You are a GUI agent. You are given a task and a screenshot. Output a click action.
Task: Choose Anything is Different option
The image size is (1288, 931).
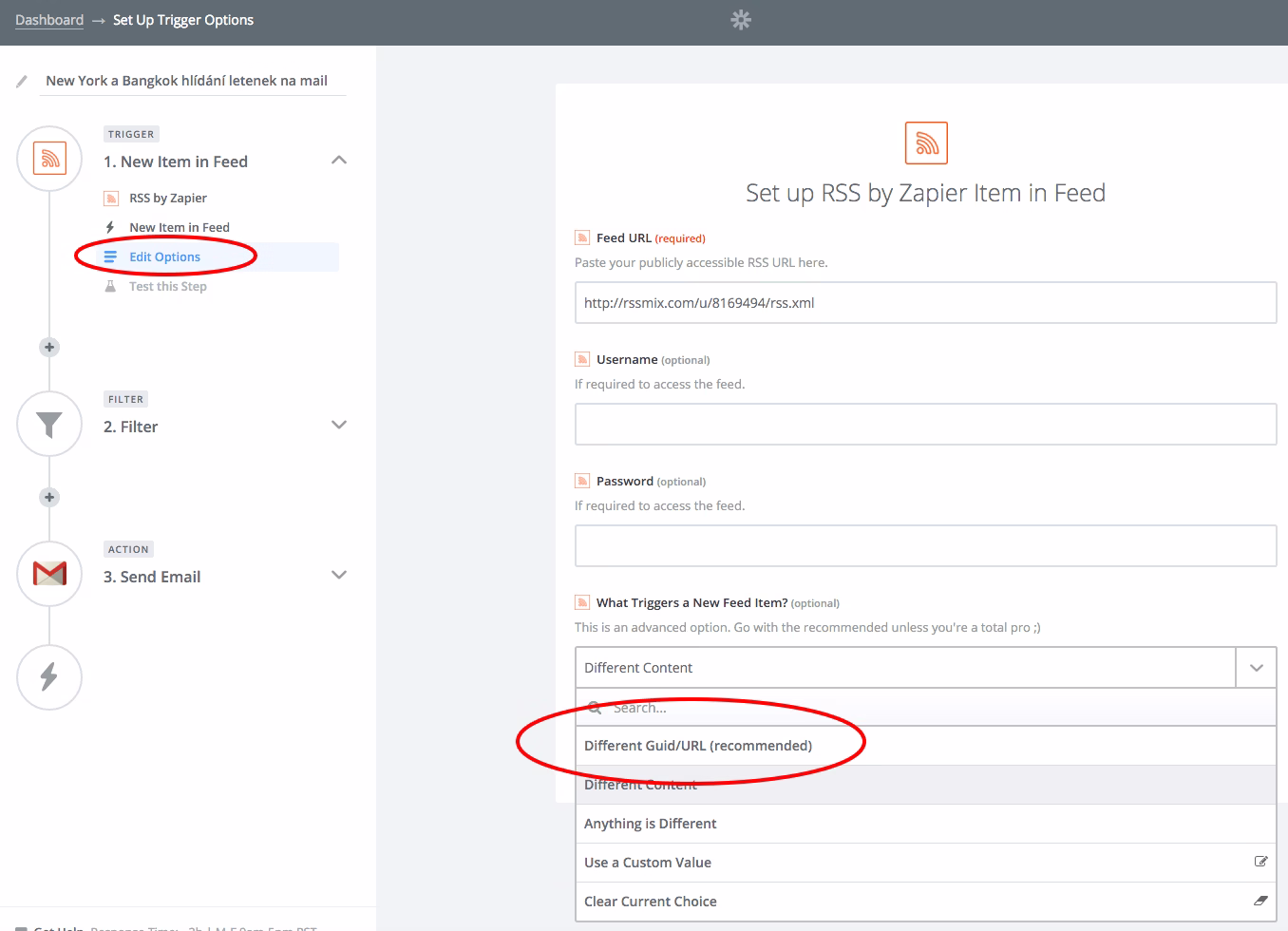651,824
